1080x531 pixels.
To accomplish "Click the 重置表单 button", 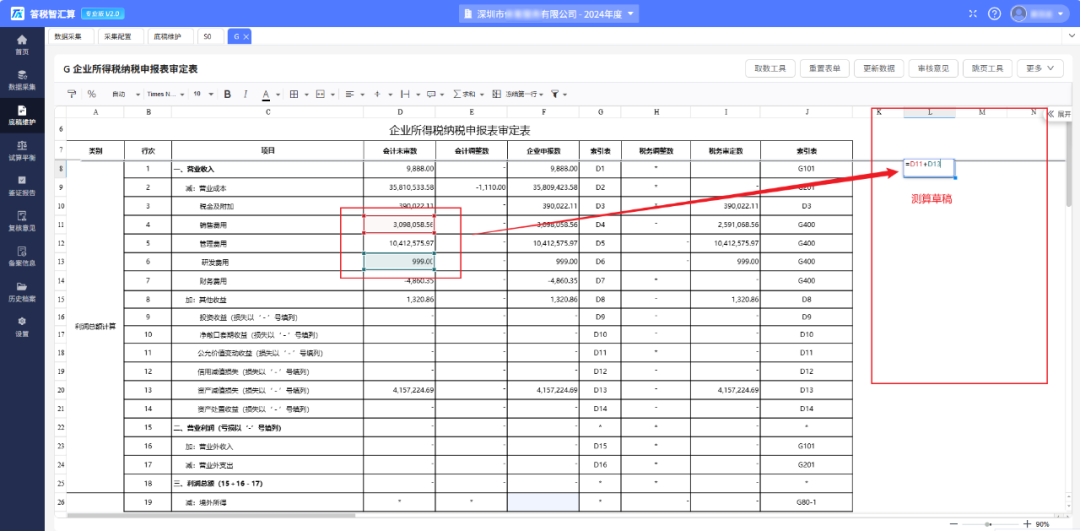I will click(825, 68).
